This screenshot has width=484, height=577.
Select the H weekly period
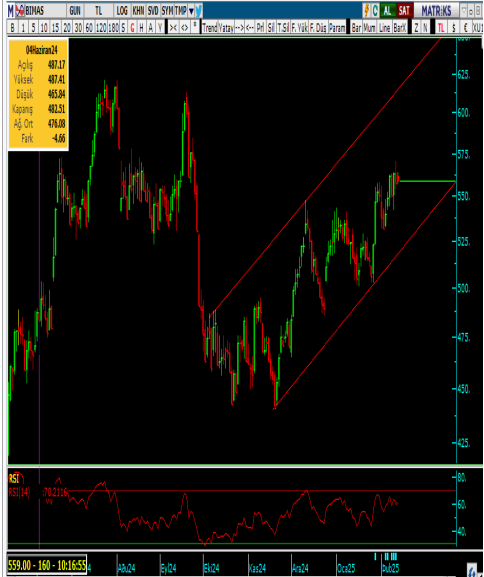[141, 28]
